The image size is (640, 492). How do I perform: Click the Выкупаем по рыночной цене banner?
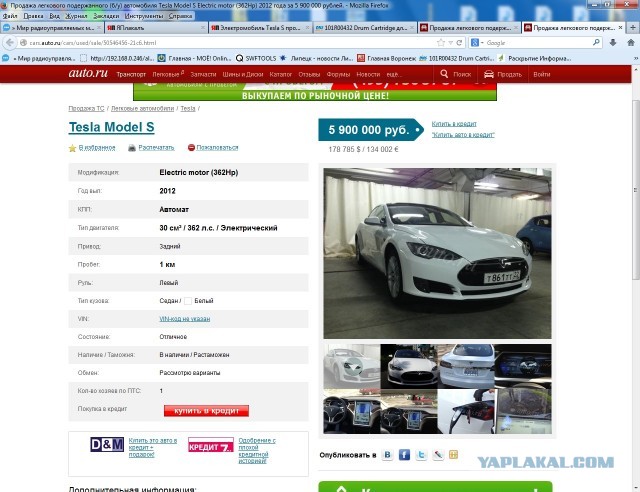point(315,92)
